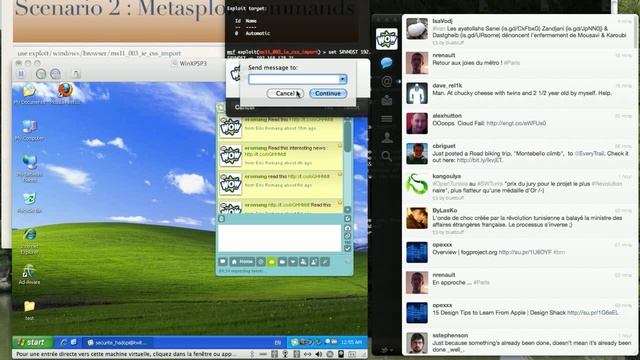
Task: Open the timeline icon in the black Twitter sidebar
Action: [x=386, y=62]
